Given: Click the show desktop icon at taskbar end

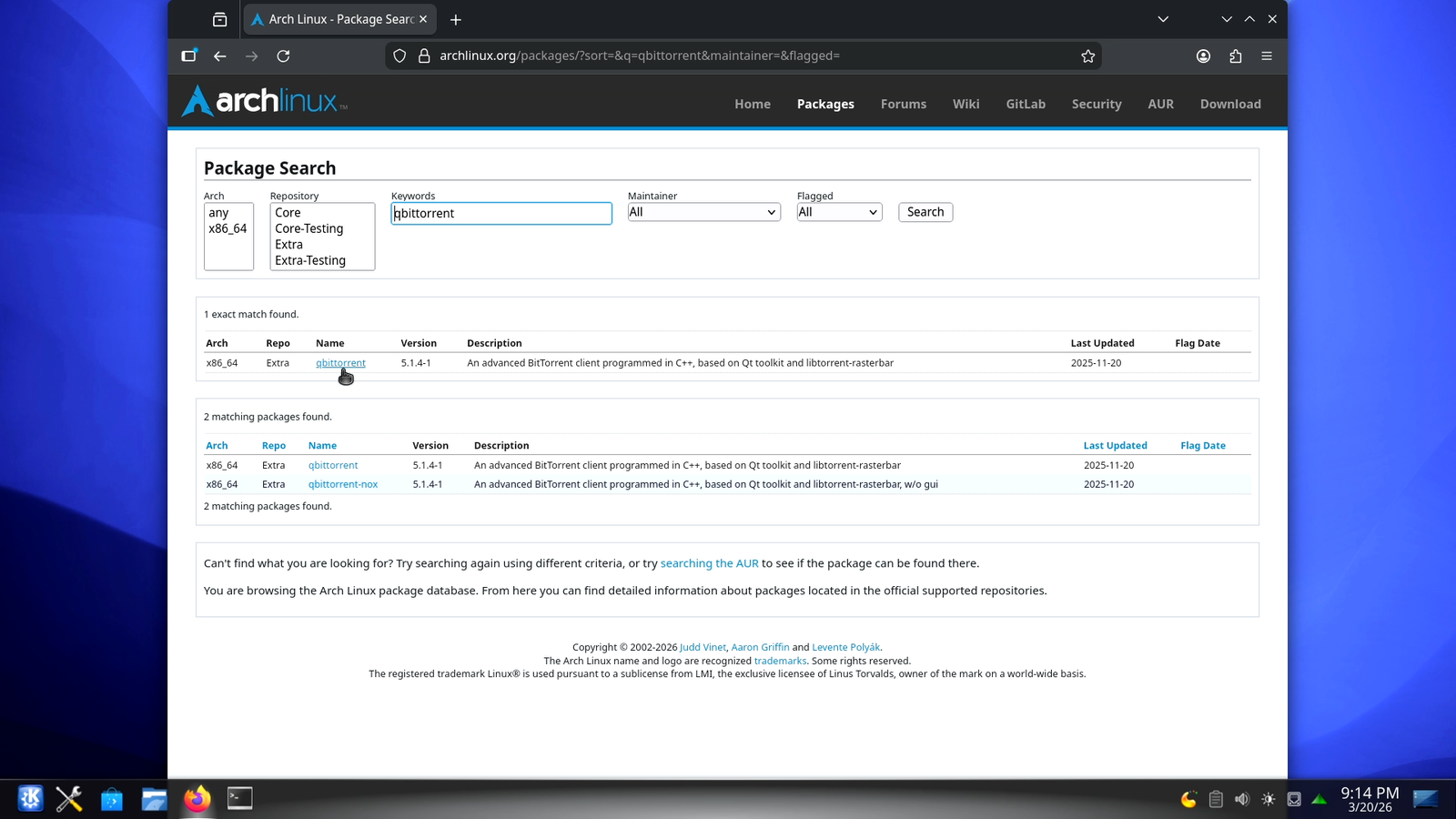Looking at the screenshot, I should [x=1425, y=799].
